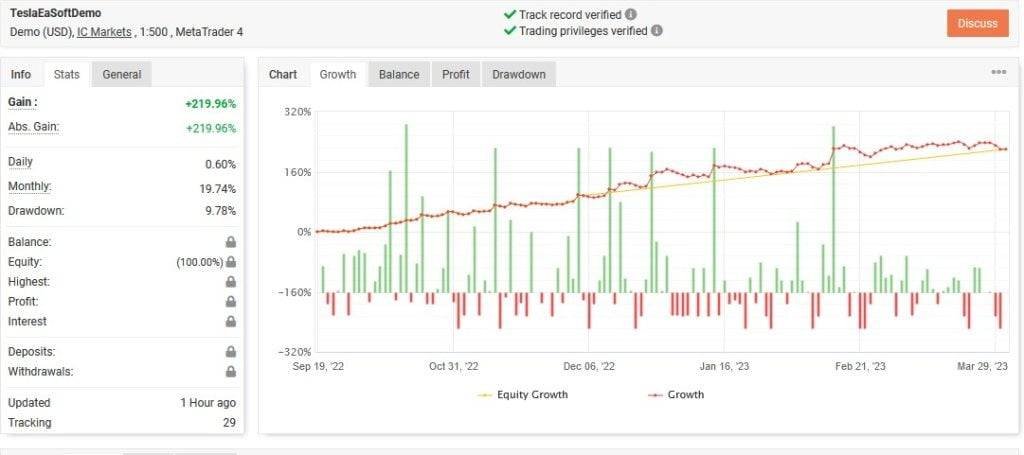Click the lock icon in Highest row
This screenshot has height=455, width=1024.
(231, 282)
